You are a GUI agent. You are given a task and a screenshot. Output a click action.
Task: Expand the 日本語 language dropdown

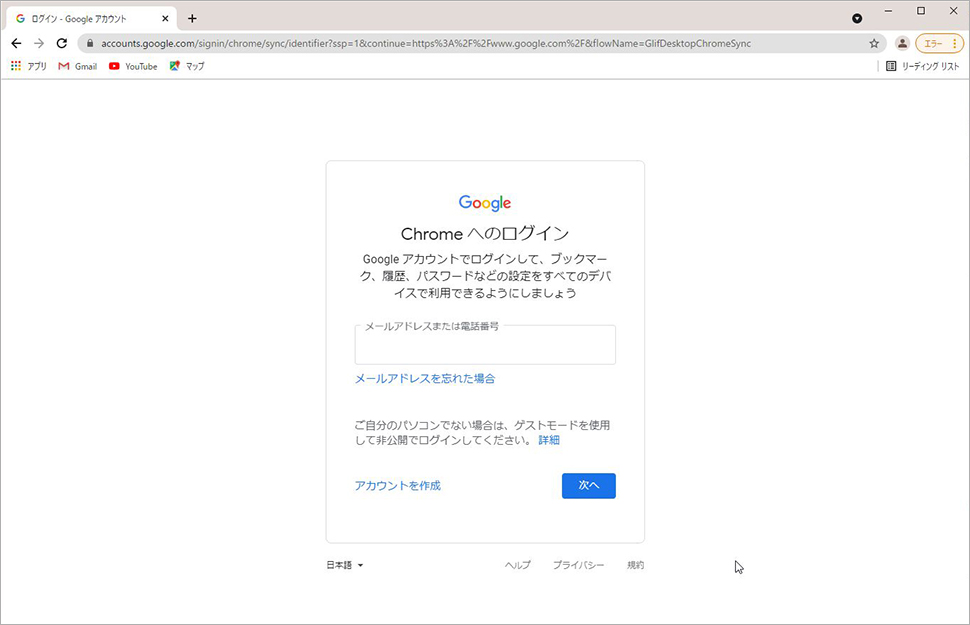[345, 565]
